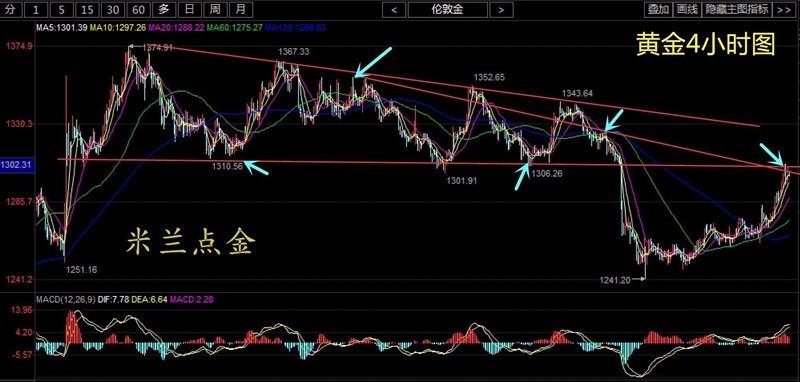Click the 1367.33 peak price label
The height and width of the screenshot is (382, 800).
pos(293,52)
